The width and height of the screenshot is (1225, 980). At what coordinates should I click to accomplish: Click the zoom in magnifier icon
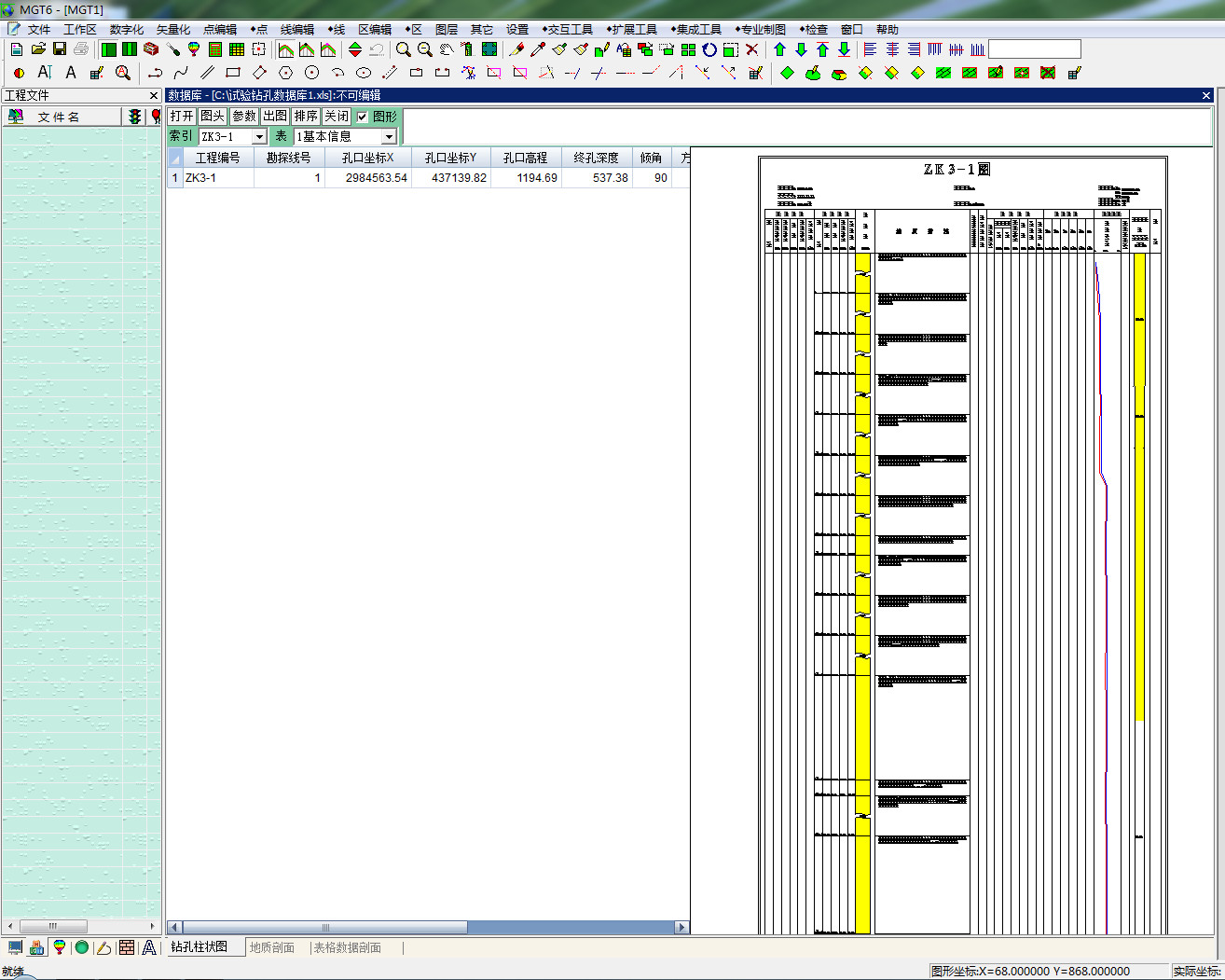(x=404, y=49)
